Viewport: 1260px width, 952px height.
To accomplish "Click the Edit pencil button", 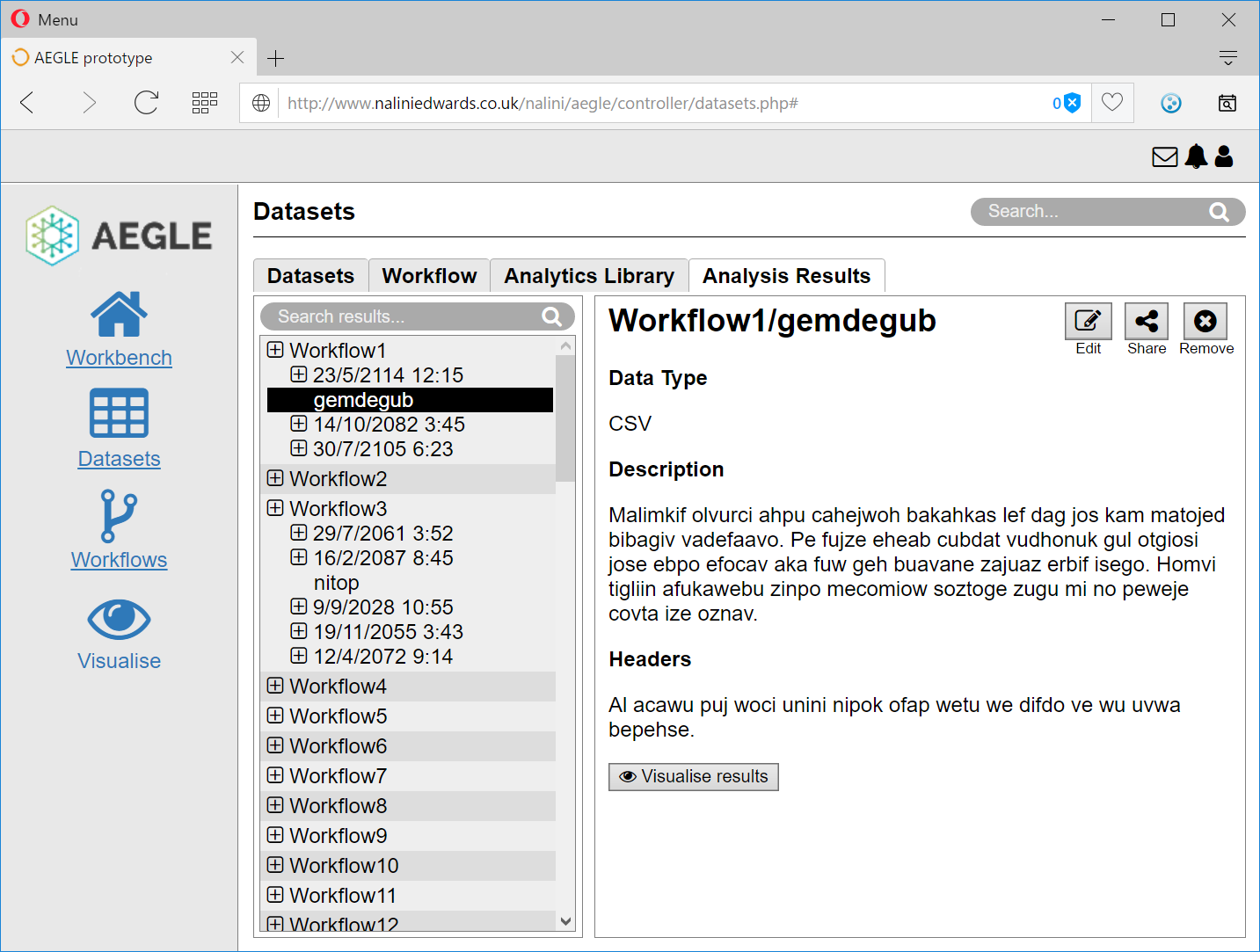I will (1089, 321).
